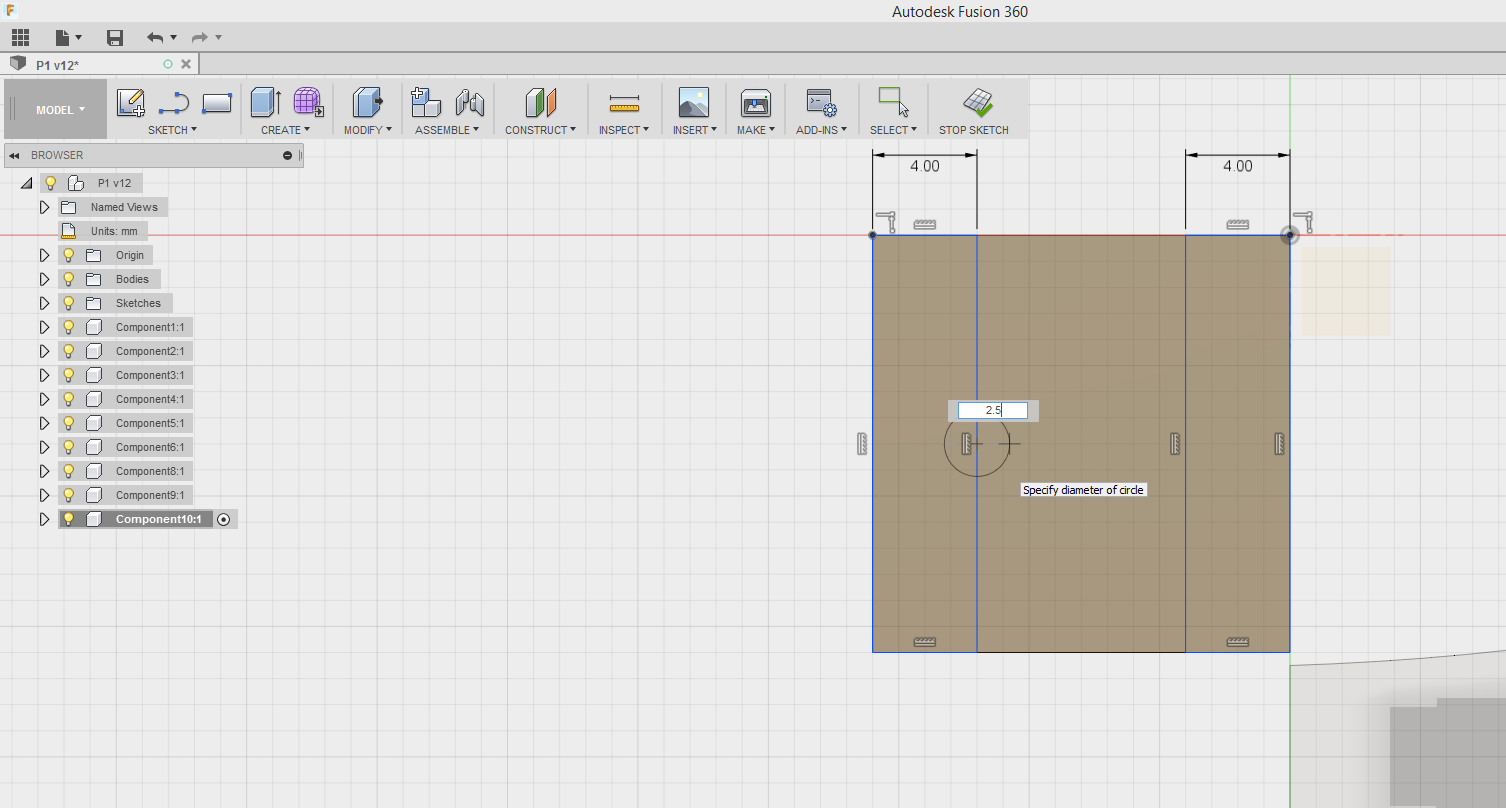
Task: Open the CREATE menu
Action: coord(286,130)
